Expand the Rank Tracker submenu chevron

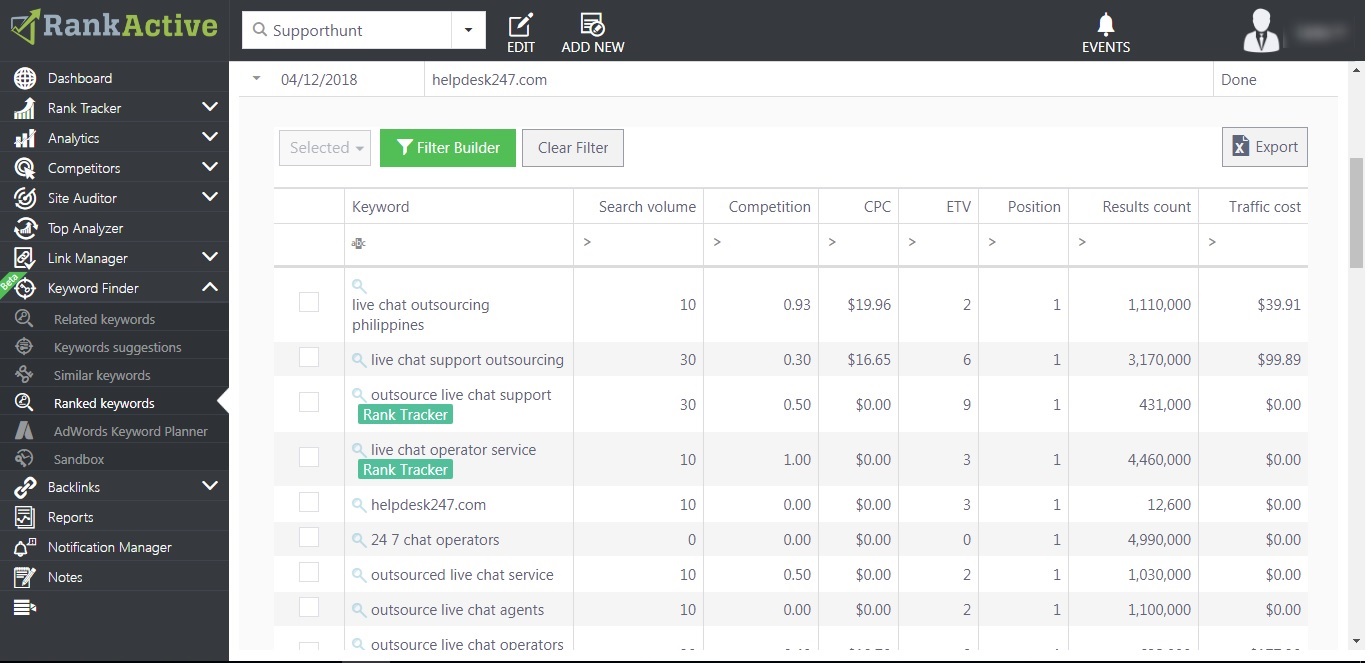point(209,107)
